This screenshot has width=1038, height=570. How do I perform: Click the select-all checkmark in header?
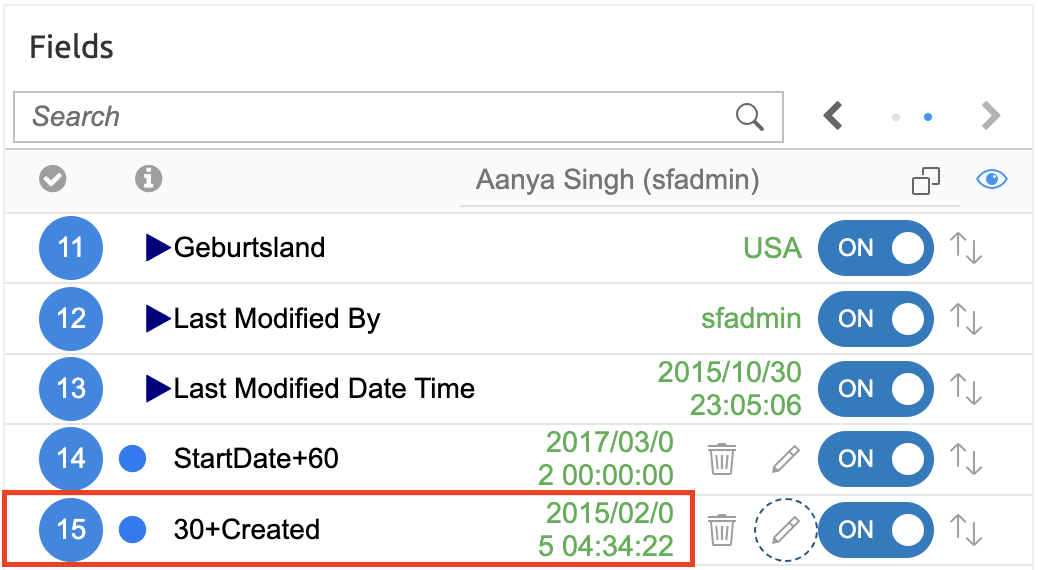click(53, 179)
